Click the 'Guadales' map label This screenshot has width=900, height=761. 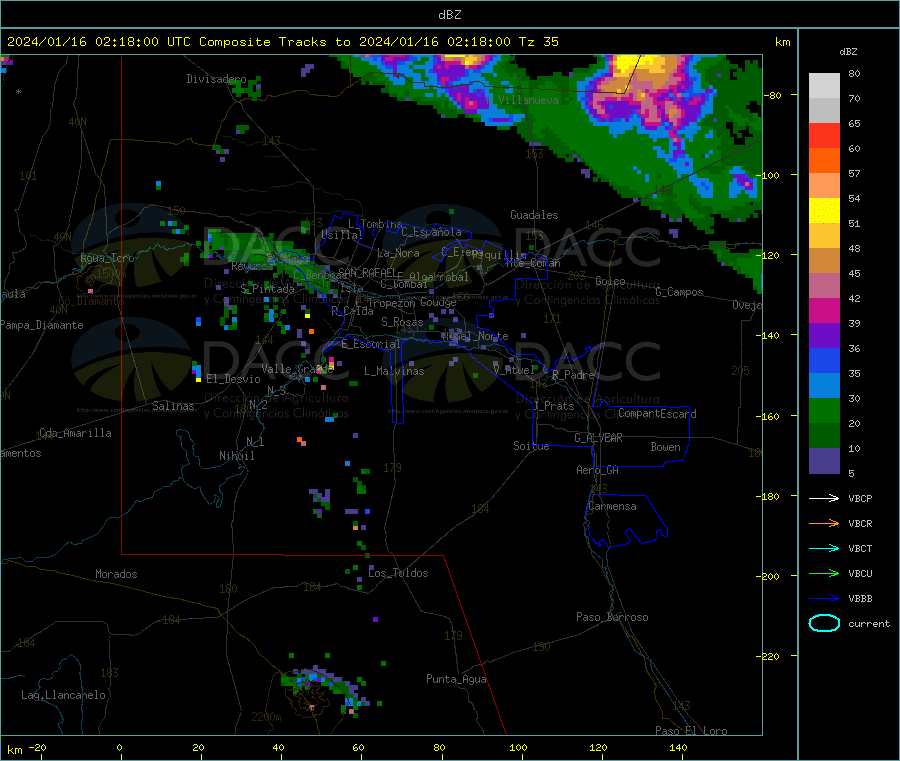[534, 215]
